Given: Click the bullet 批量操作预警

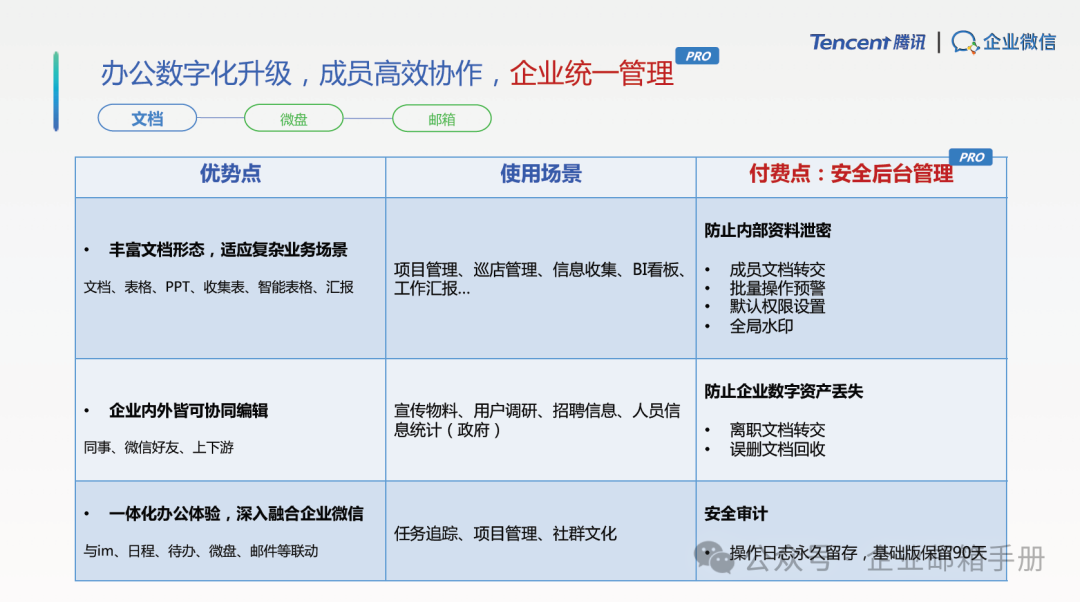Looking at the screenshot, I should (777, 288).
